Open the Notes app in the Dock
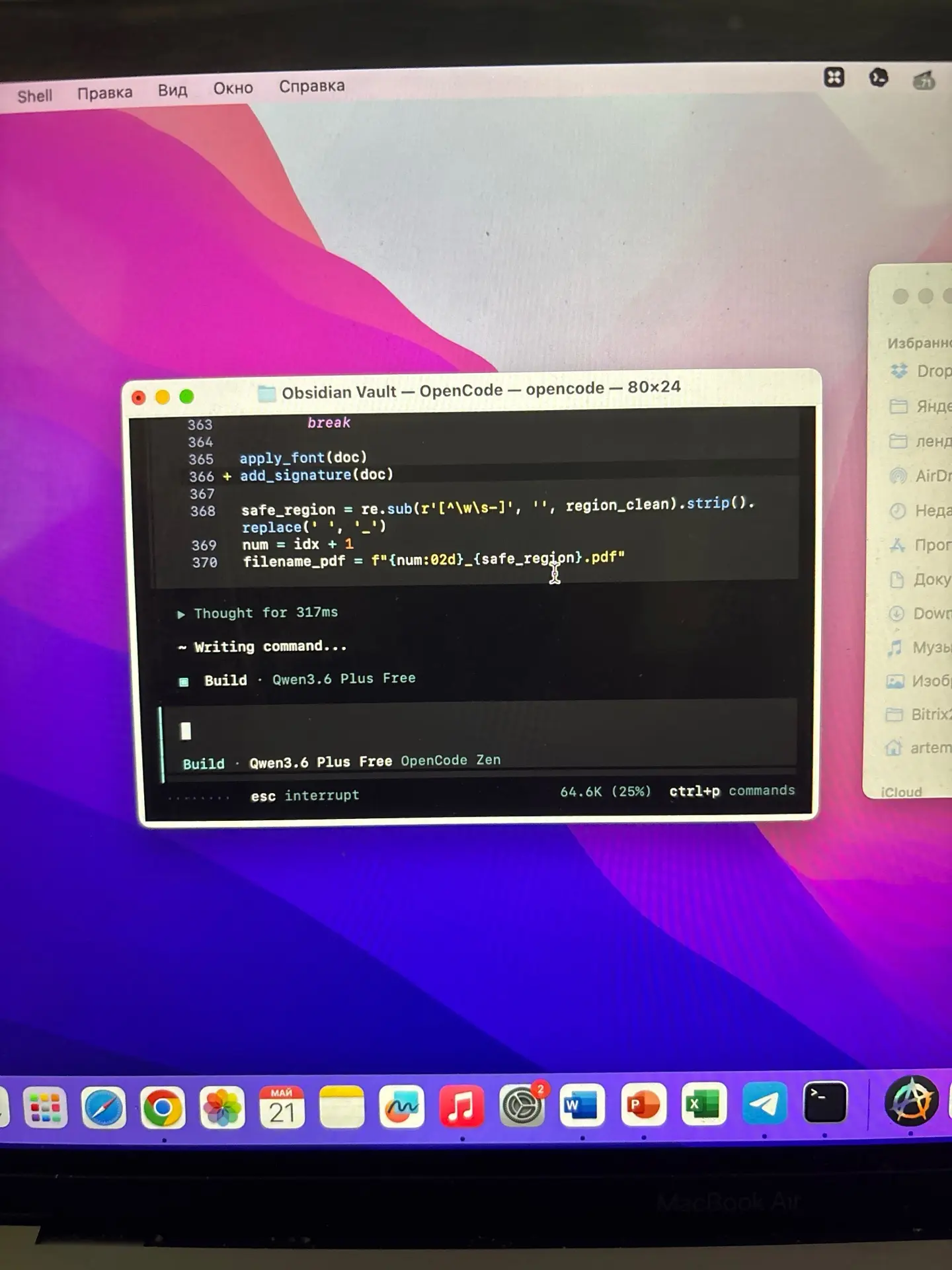Image resolution: width=952 pixels, height=1270 pixels. [341, 1107]
